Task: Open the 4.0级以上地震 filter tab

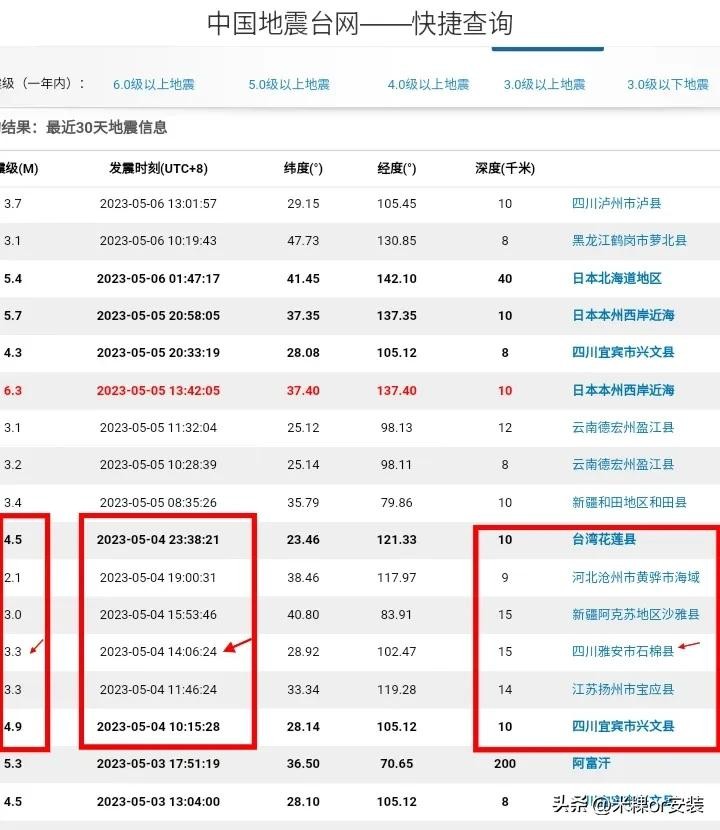Action: [x=429, y=85]
